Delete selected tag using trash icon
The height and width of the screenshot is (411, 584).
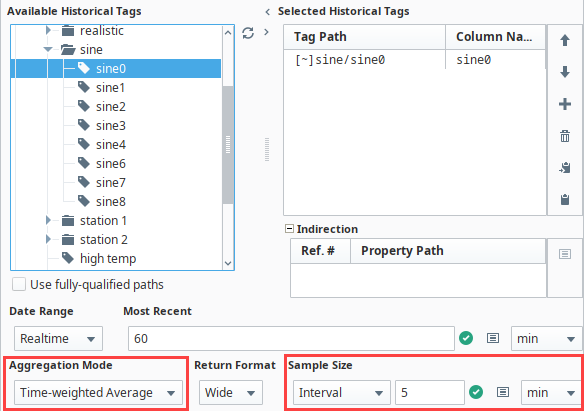click(x=565, y=136)
